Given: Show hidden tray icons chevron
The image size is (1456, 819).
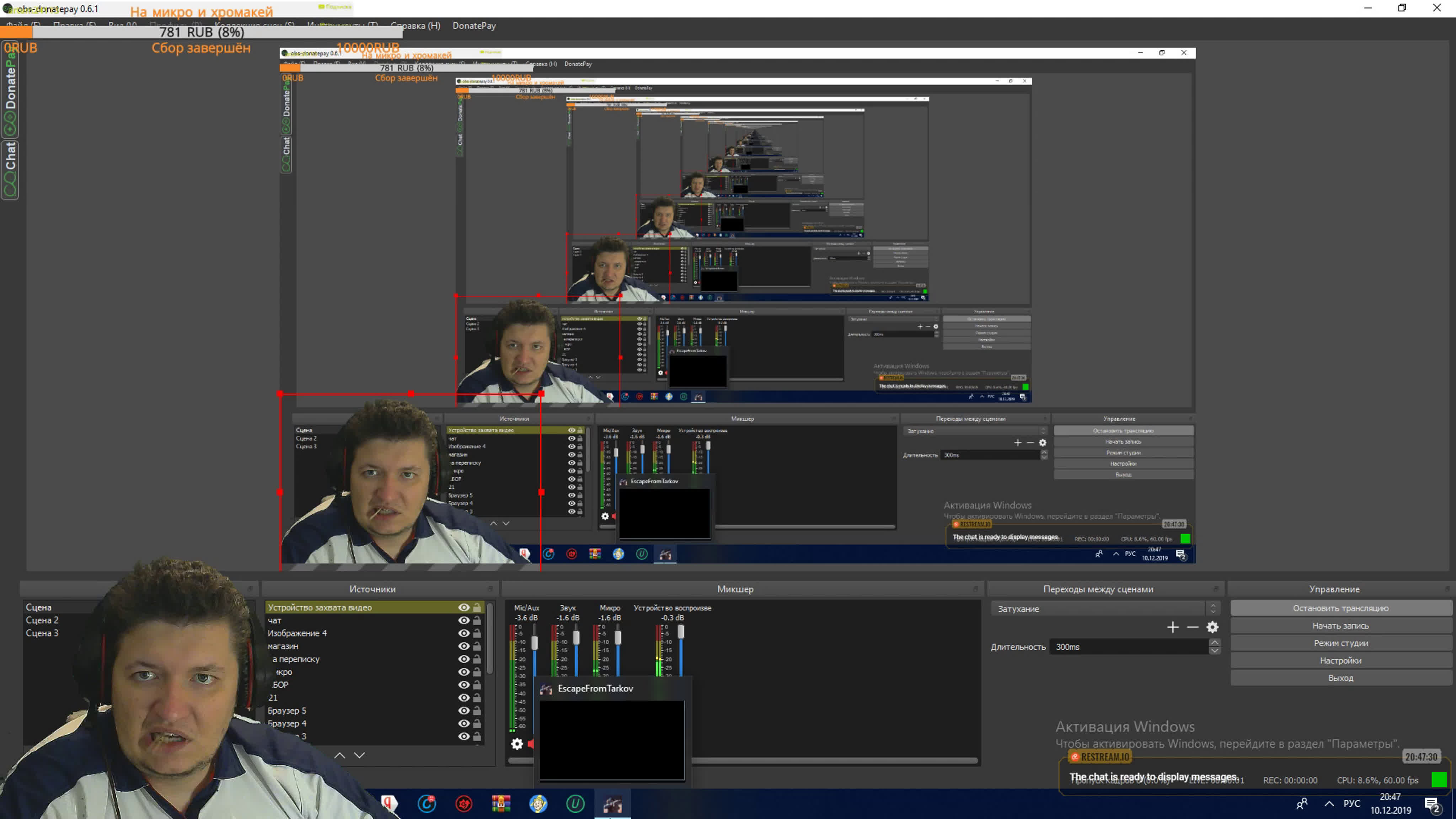Looking at the screenshot, I should coord(1329,804).
